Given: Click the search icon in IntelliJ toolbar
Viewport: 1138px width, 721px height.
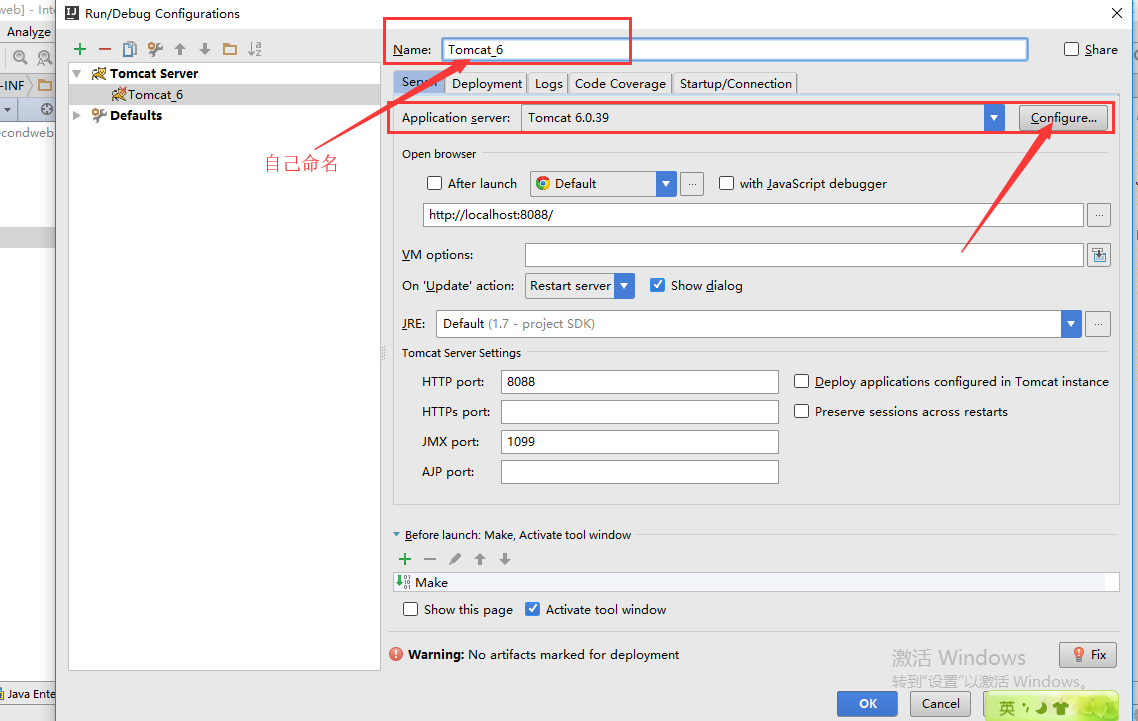Looking at the screenshot, I should pos(20,57).
